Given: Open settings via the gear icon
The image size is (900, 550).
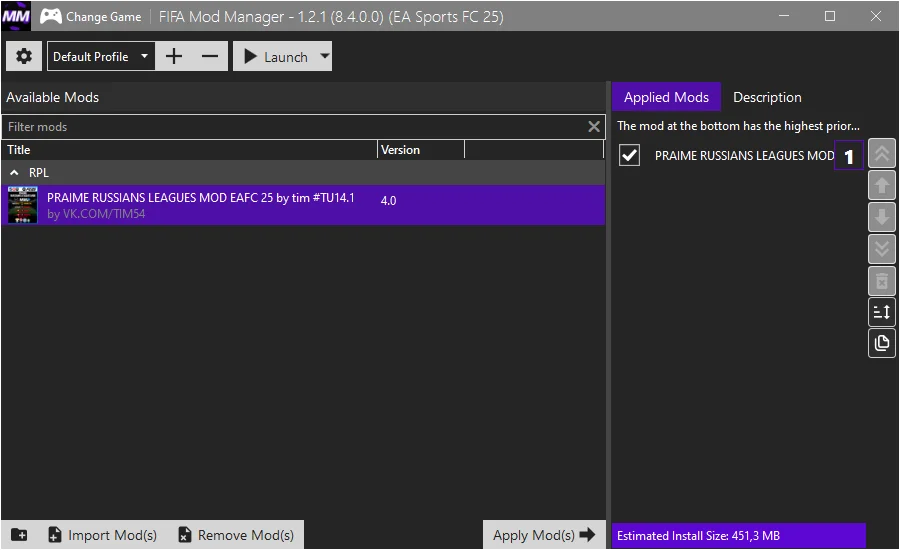Looking at the screenshot, I should point(24,56).
